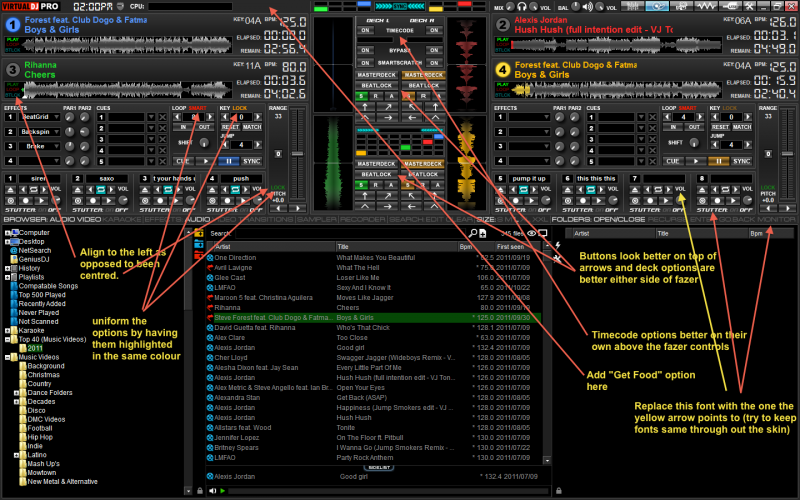Expand the Computer tree node

coord(8,233)
